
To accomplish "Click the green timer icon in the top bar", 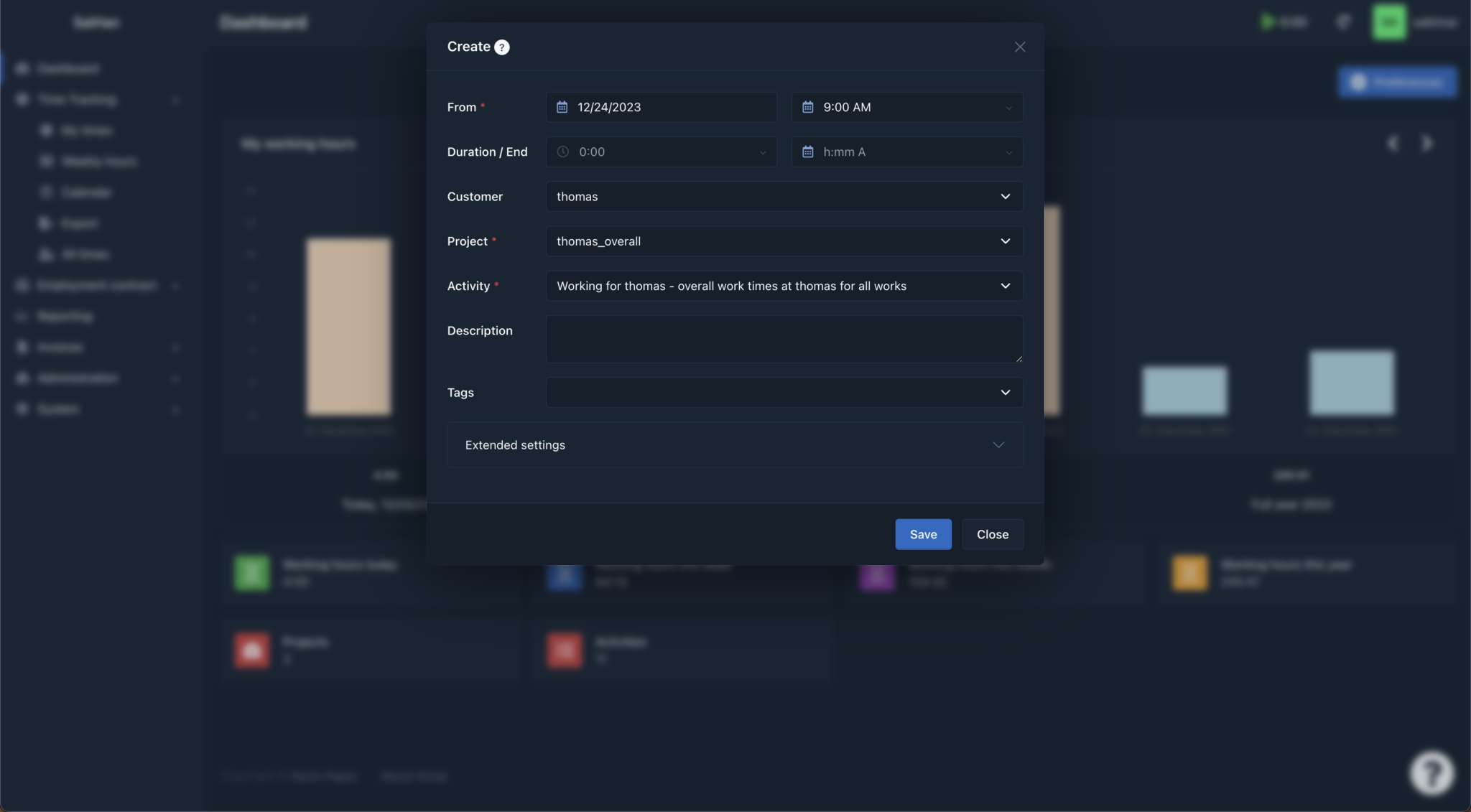I will [x=1268, y=22].
